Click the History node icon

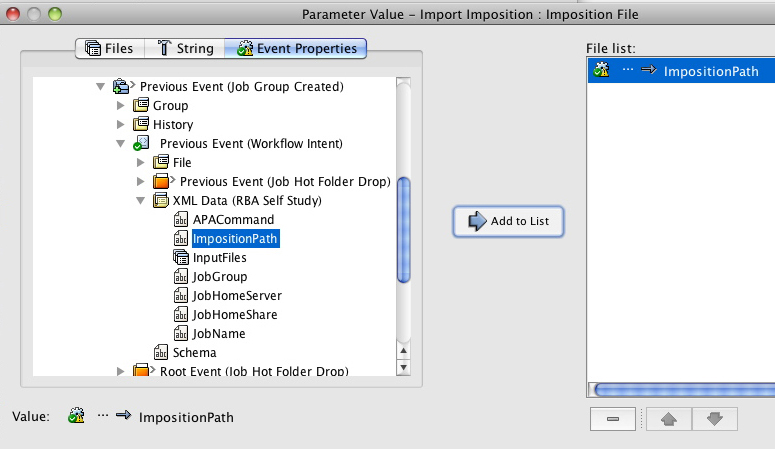141,124
